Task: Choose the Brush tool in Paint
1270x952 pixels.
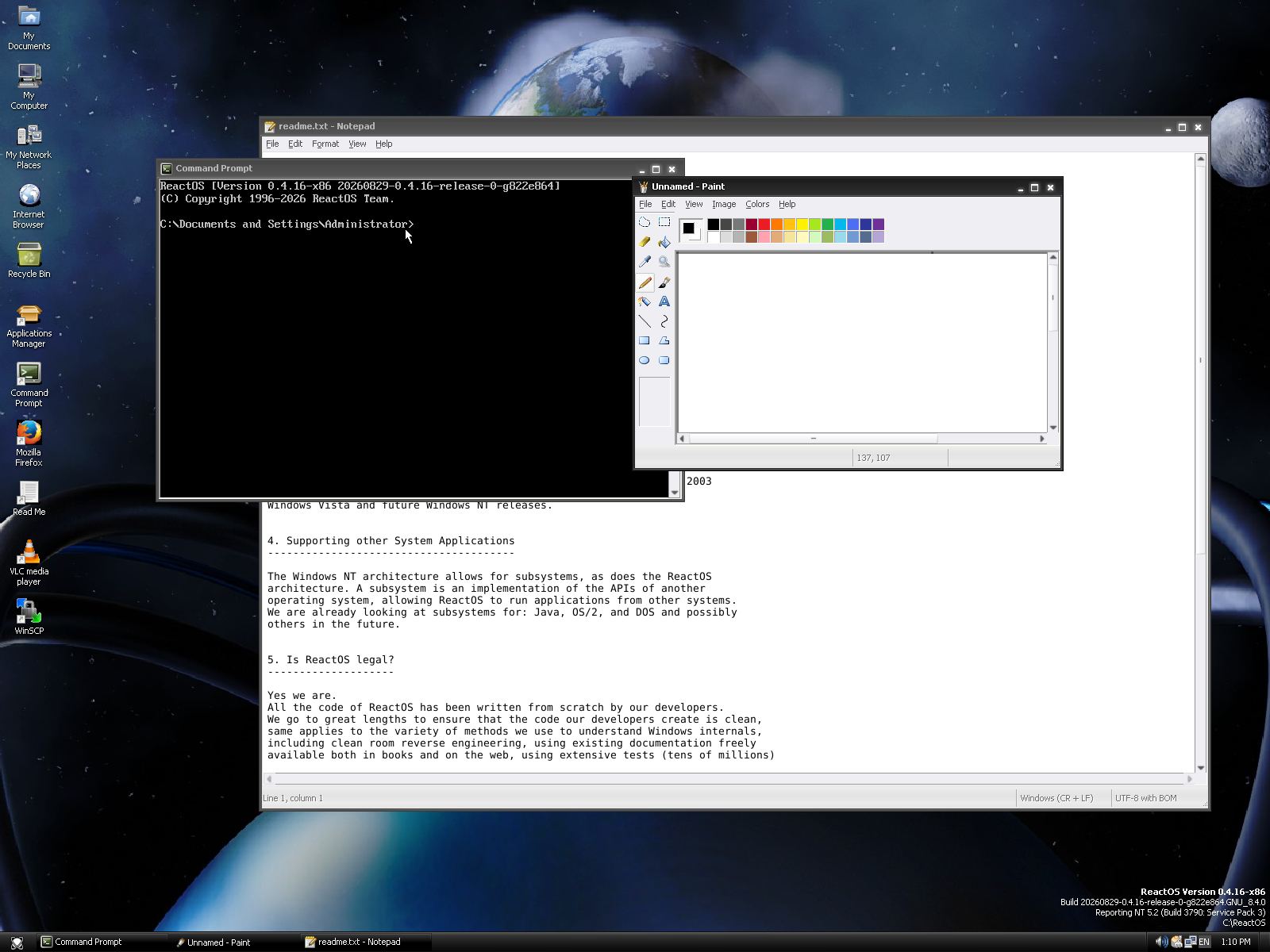Action: coord(664,282)
